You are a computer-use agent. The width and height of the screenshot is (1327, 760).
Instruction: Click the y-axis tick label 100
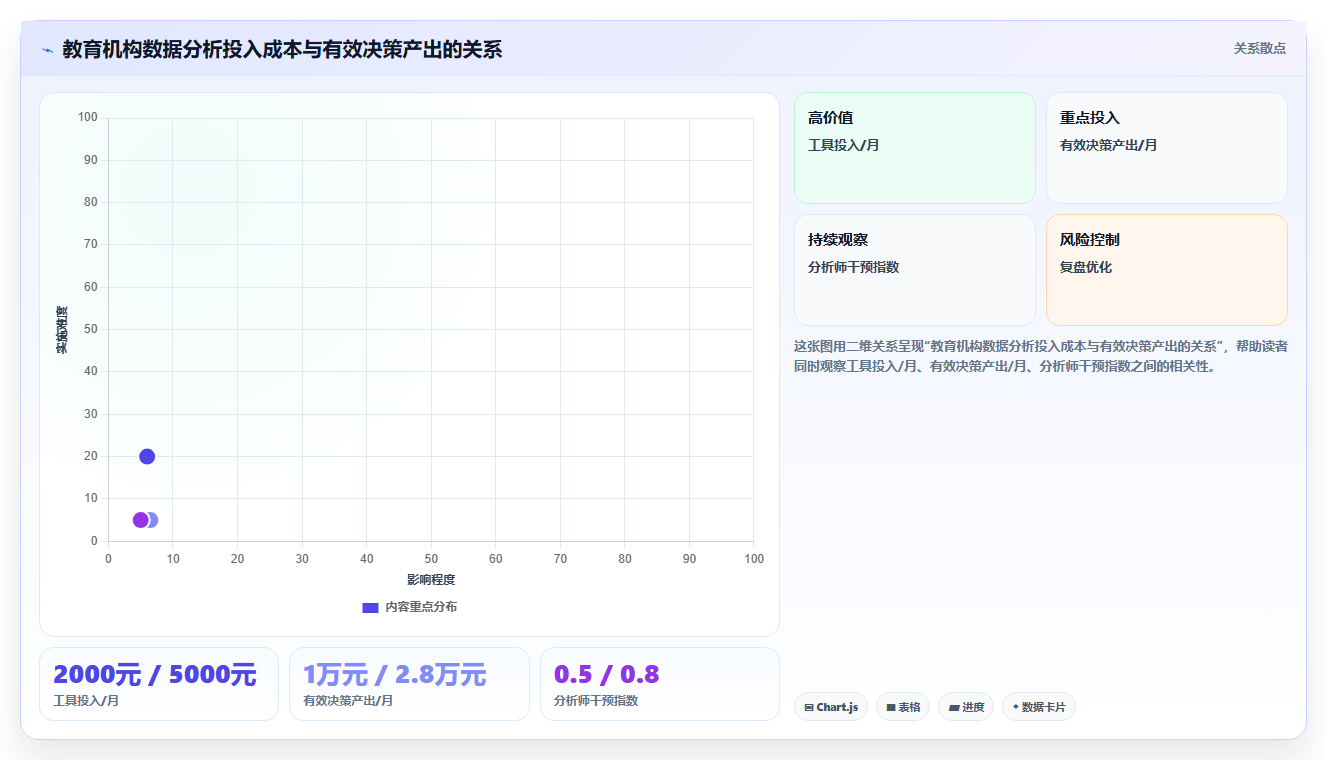(x=88, y=118)
